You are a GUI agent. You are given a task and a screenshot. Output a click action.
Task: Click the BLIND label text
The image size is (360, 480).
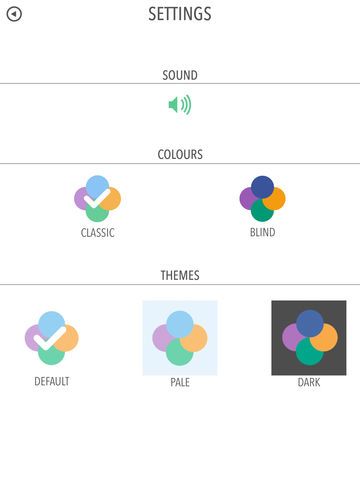click(263, 232)
